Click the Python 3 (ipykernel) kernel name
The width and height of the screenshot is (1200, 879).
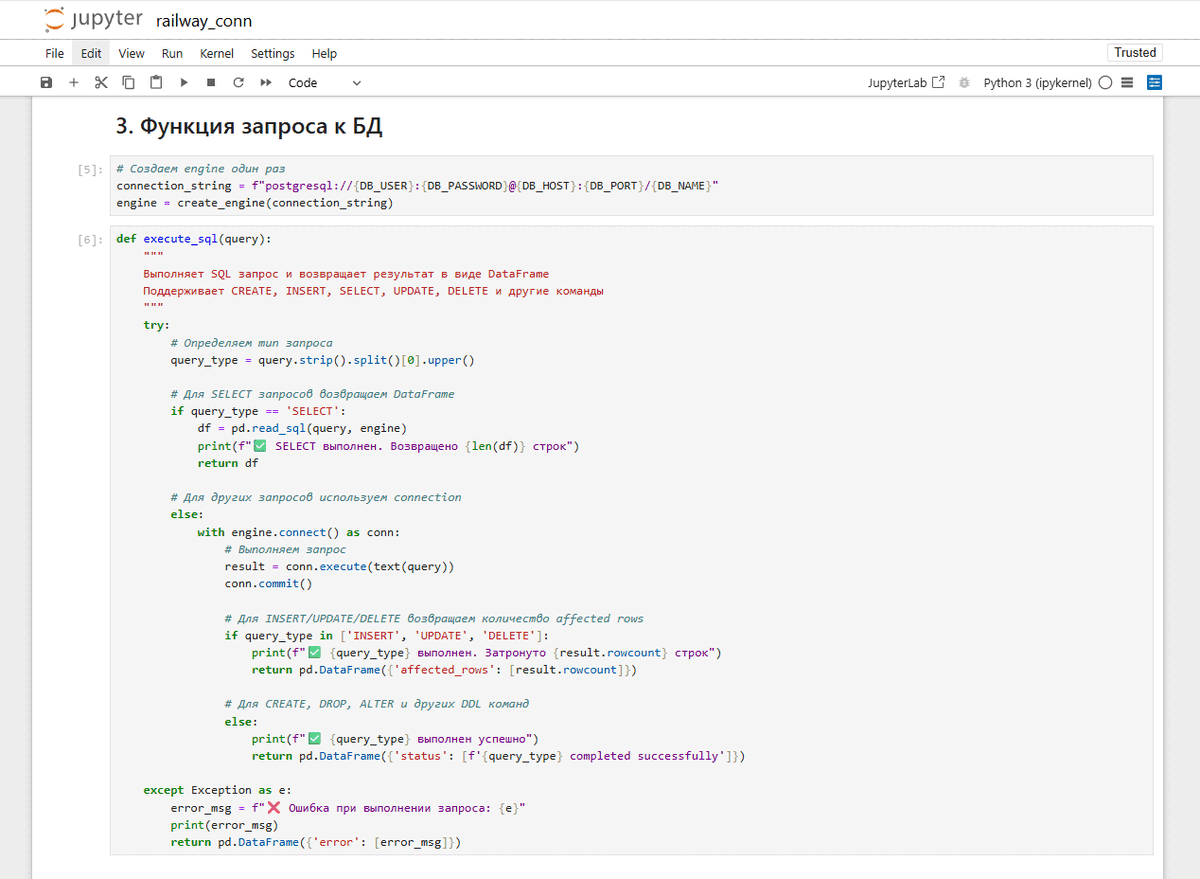click(1037, 83)
